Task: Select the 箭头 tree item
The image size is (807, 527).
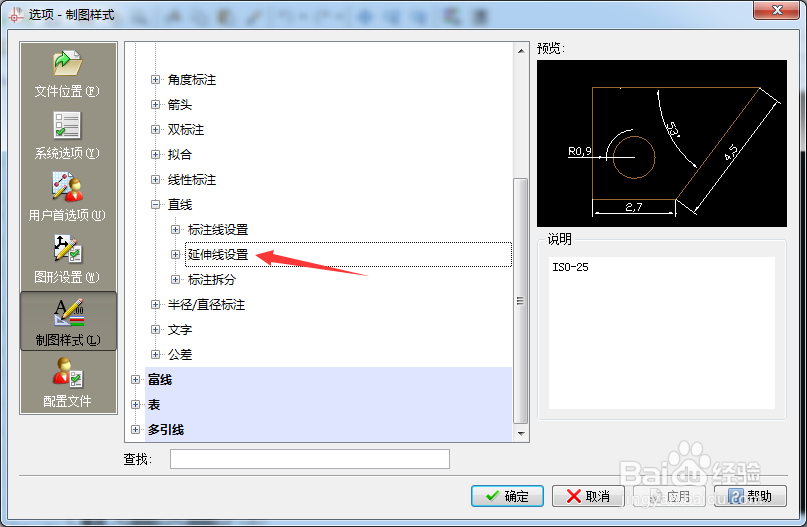Action: click(180, 104)
